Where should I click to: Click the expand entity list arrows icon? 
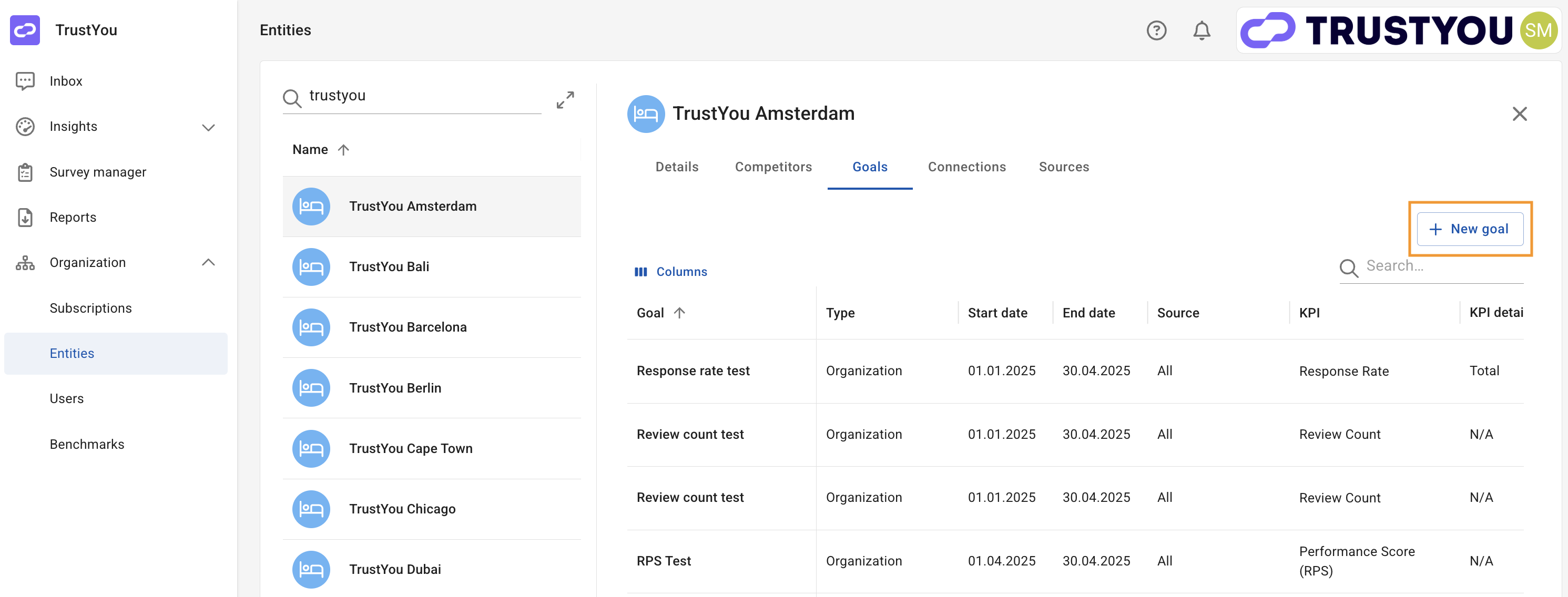pyautogui.click(x=565, y=100)
